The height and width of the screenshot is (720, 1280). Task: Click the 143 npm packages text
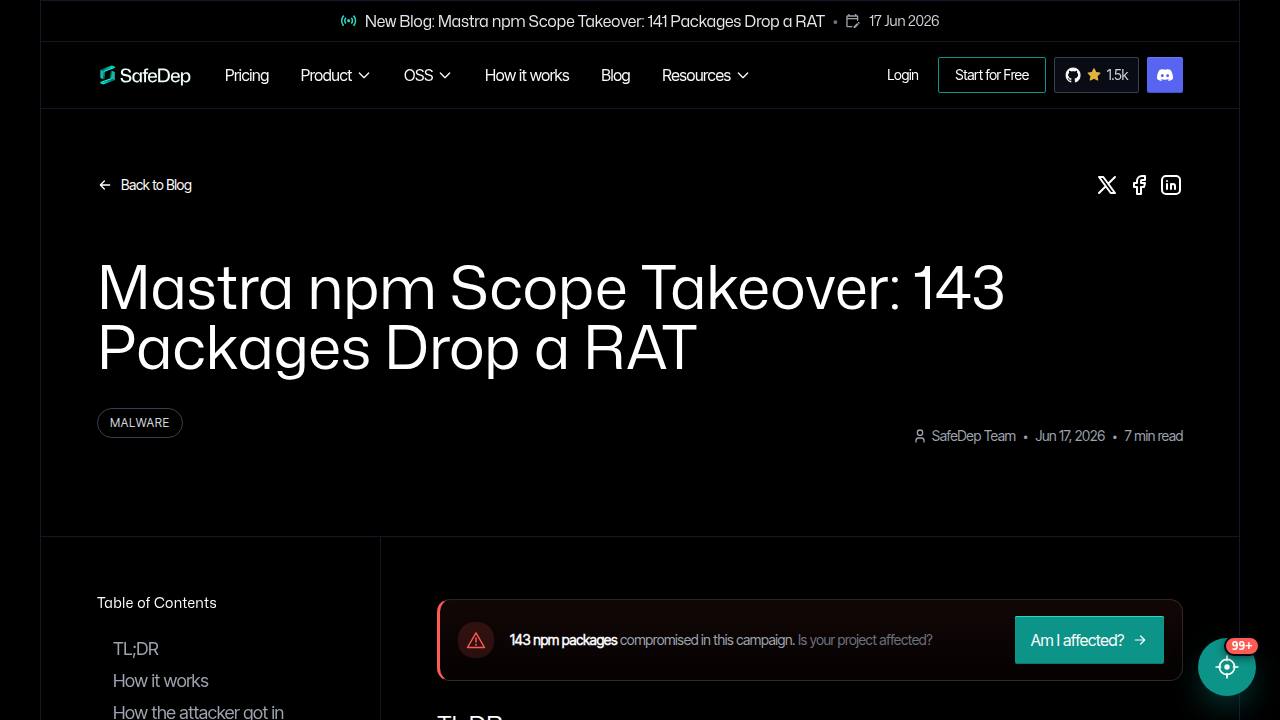pos(563,640)
